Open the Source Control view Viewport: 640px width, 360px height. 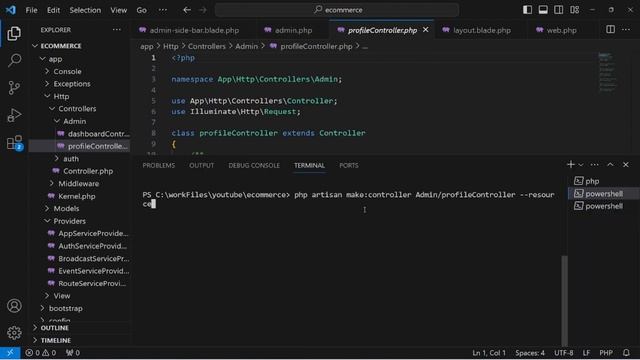coord(14,88)
